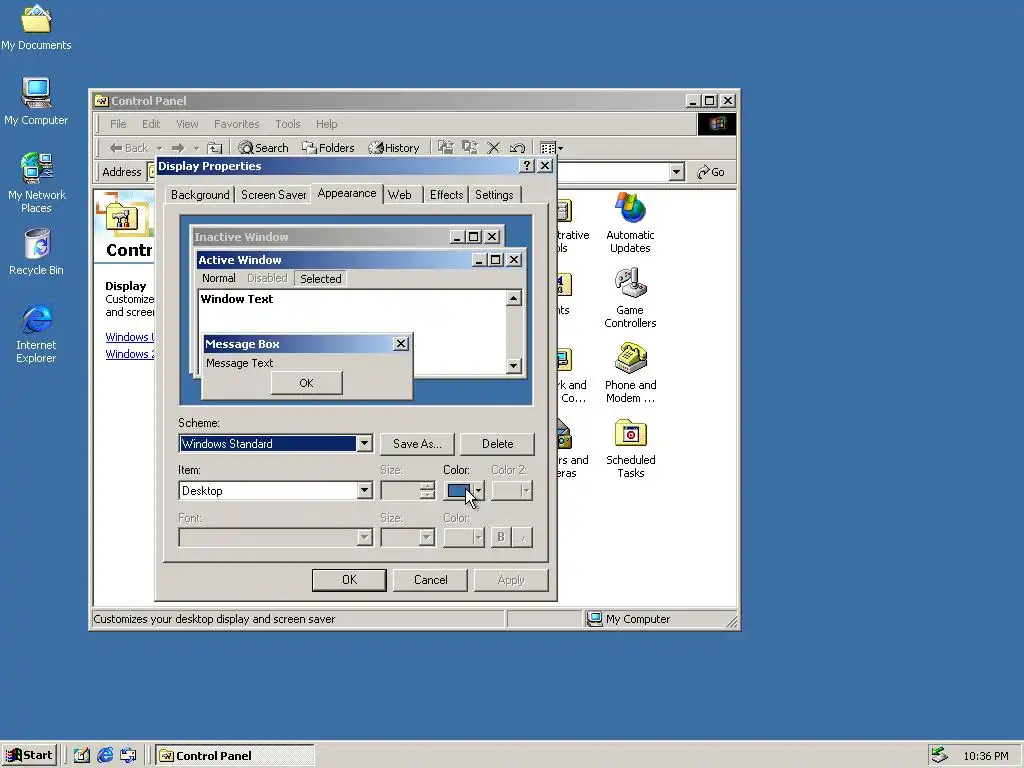
Task: Expand the Item dropdown showing Desktop
Action: (364, 491)
